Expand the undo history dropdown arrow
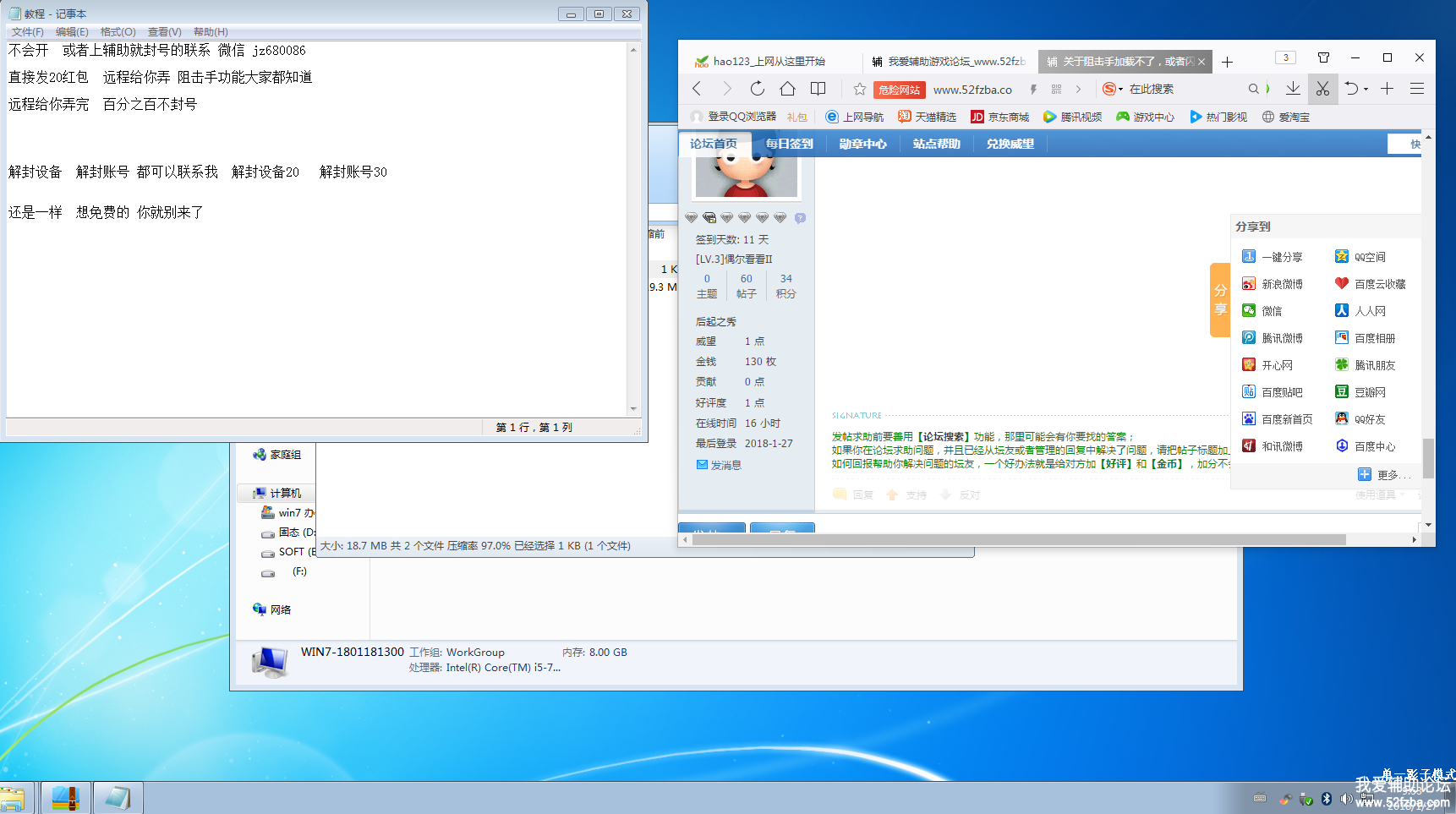The width and height of the screenshot is (1456, 814). [1366, 90]
